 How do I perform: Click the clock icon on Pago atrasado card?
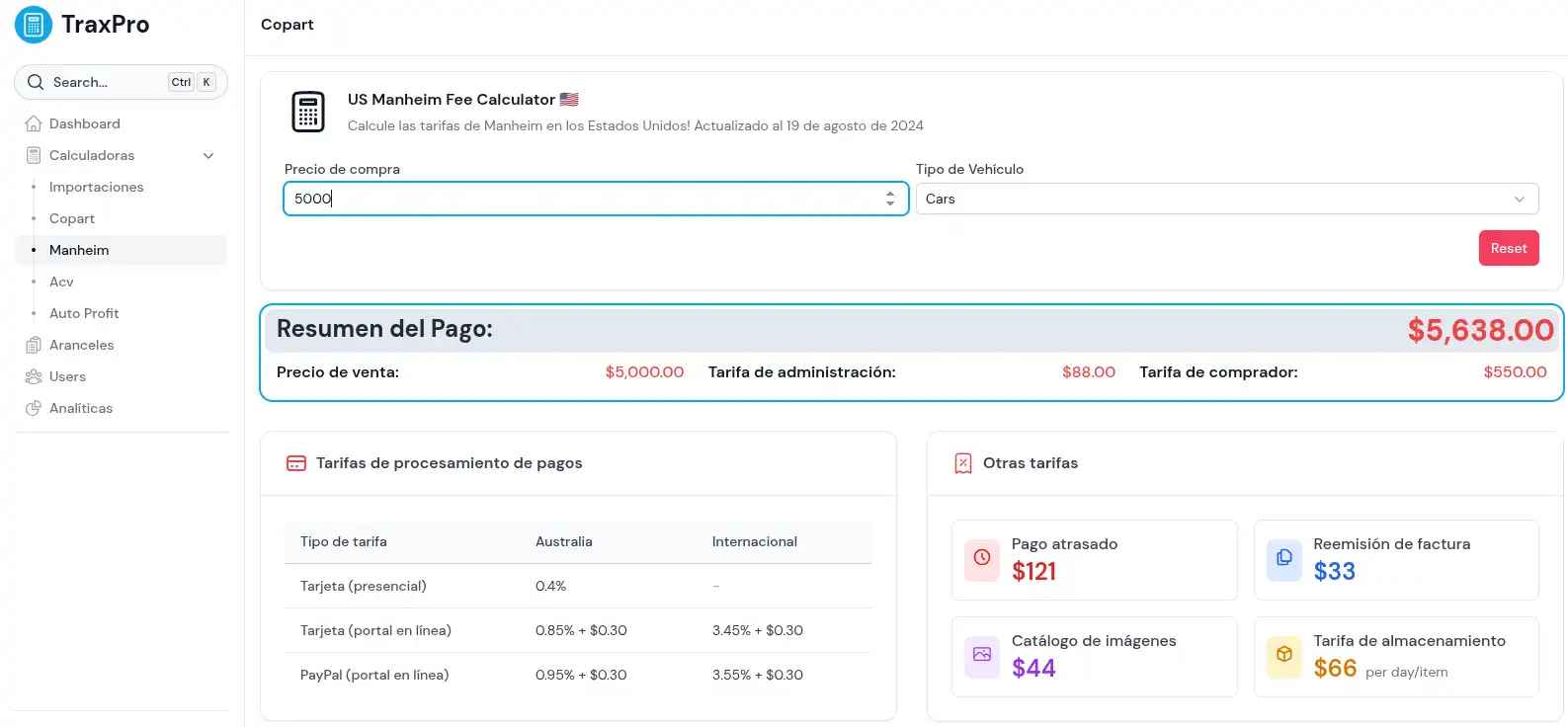coord(982,558)
